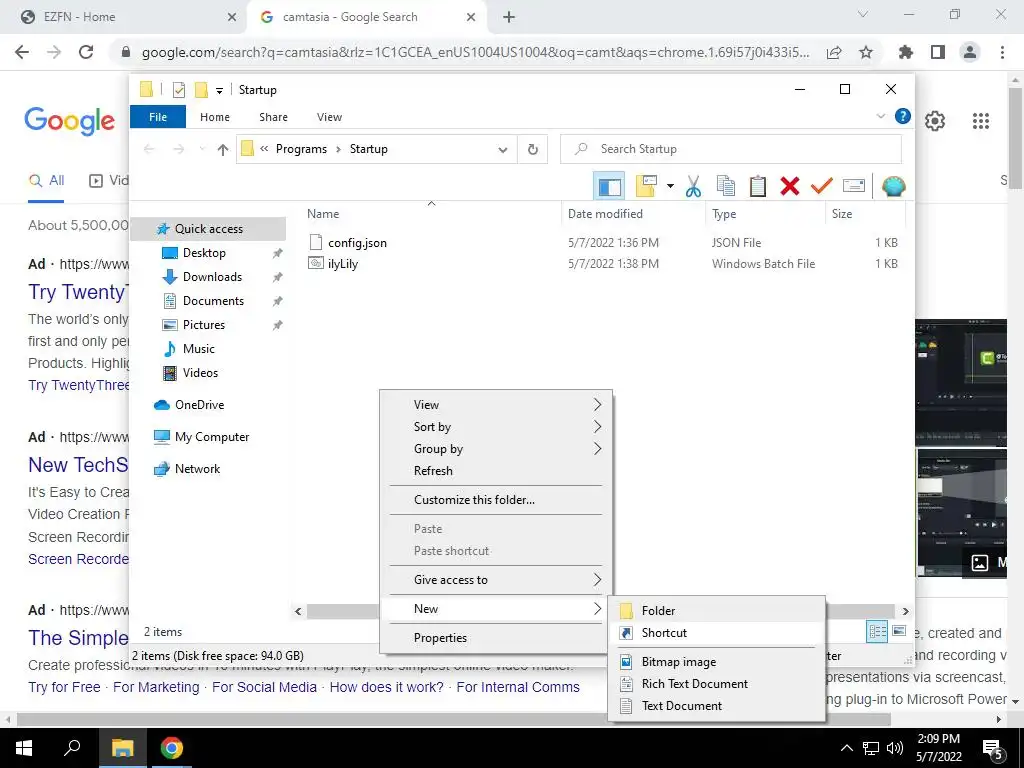1024x768 pixels.
Task: Click the Explorer refresh button
Action: point(533,150)
